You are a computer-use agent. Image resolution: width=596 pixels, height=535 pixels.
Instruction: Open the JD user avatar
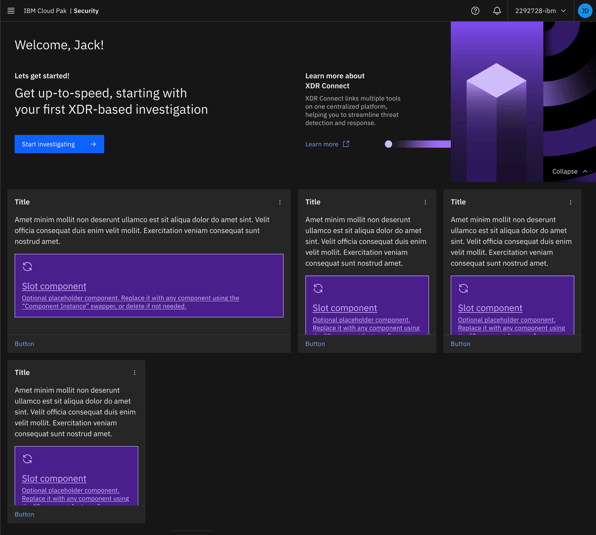[585, 11]
